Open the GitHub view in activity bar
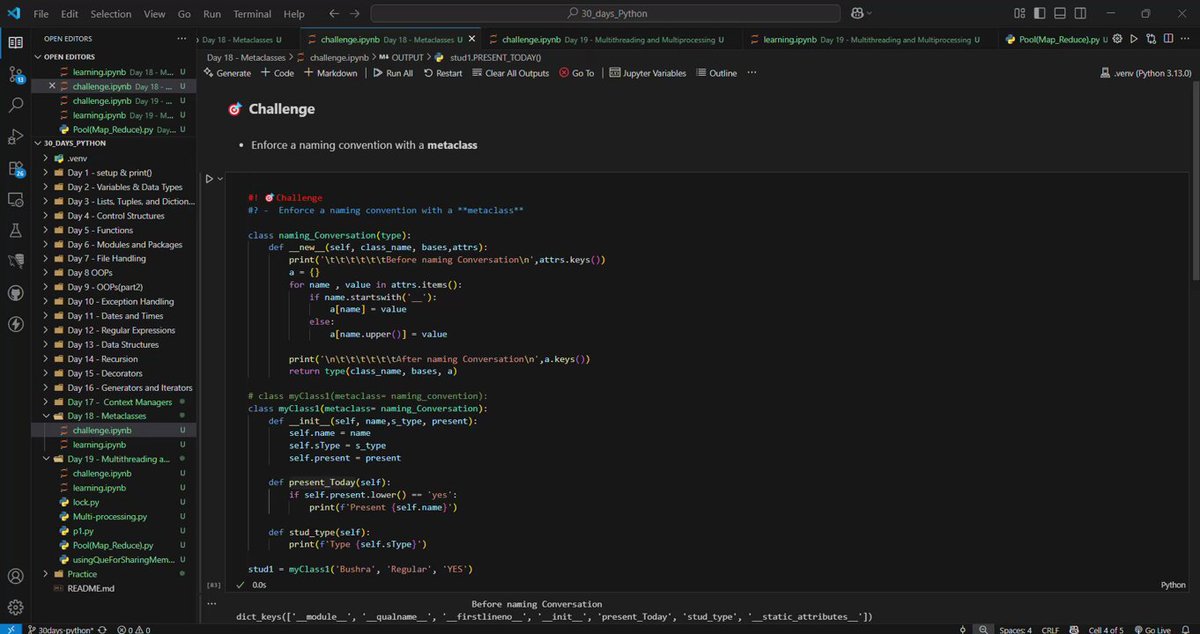This screenshot has width=1200, height=634. (x=15, y=293)
